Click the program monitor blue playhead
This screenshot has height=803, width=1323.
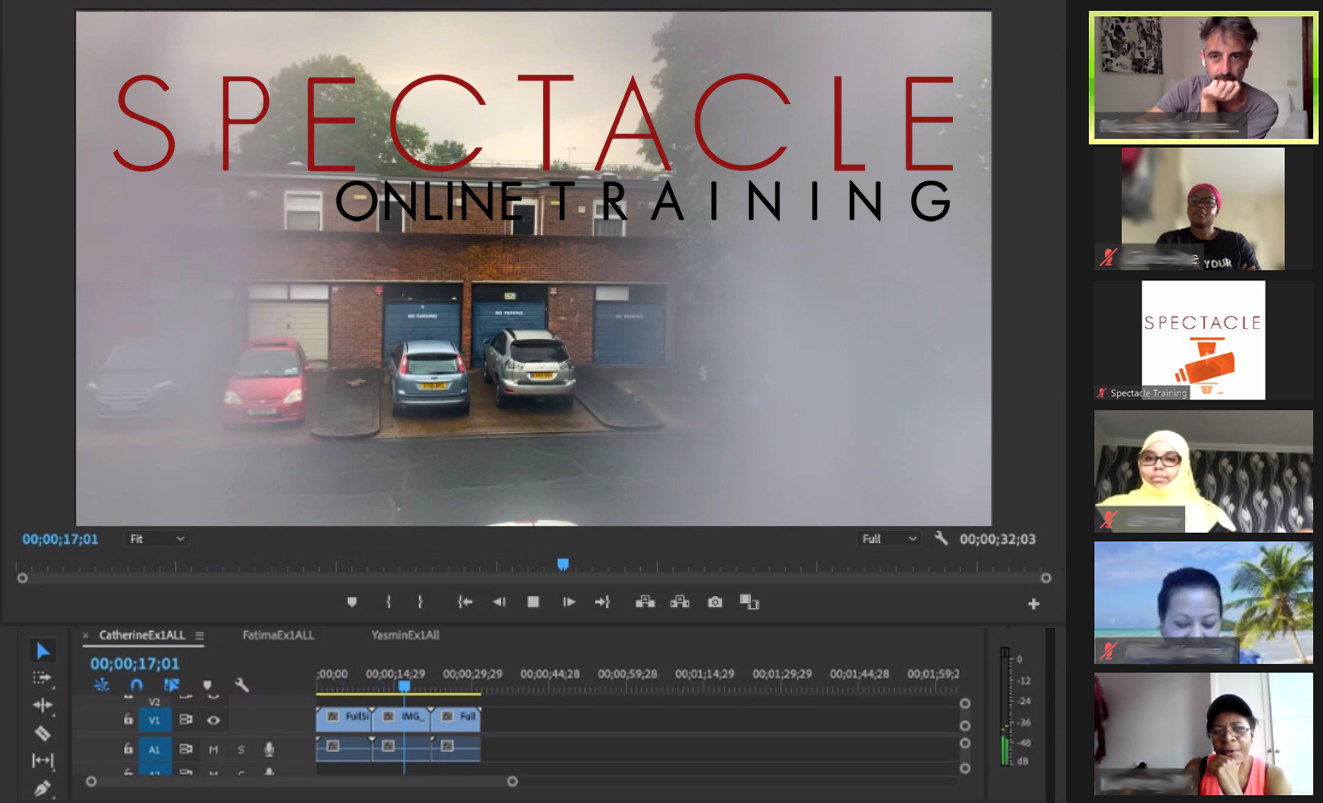[x=563, y=565]
